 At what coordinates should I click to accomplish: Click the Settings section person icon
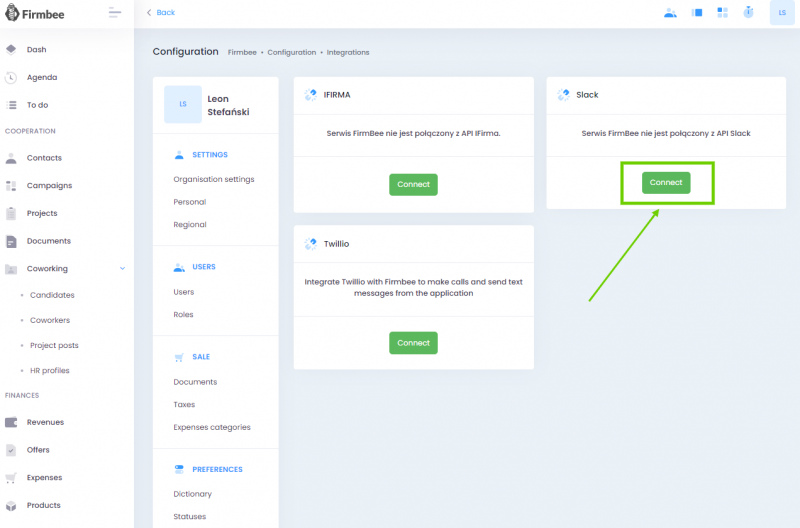tap(179, 155)
